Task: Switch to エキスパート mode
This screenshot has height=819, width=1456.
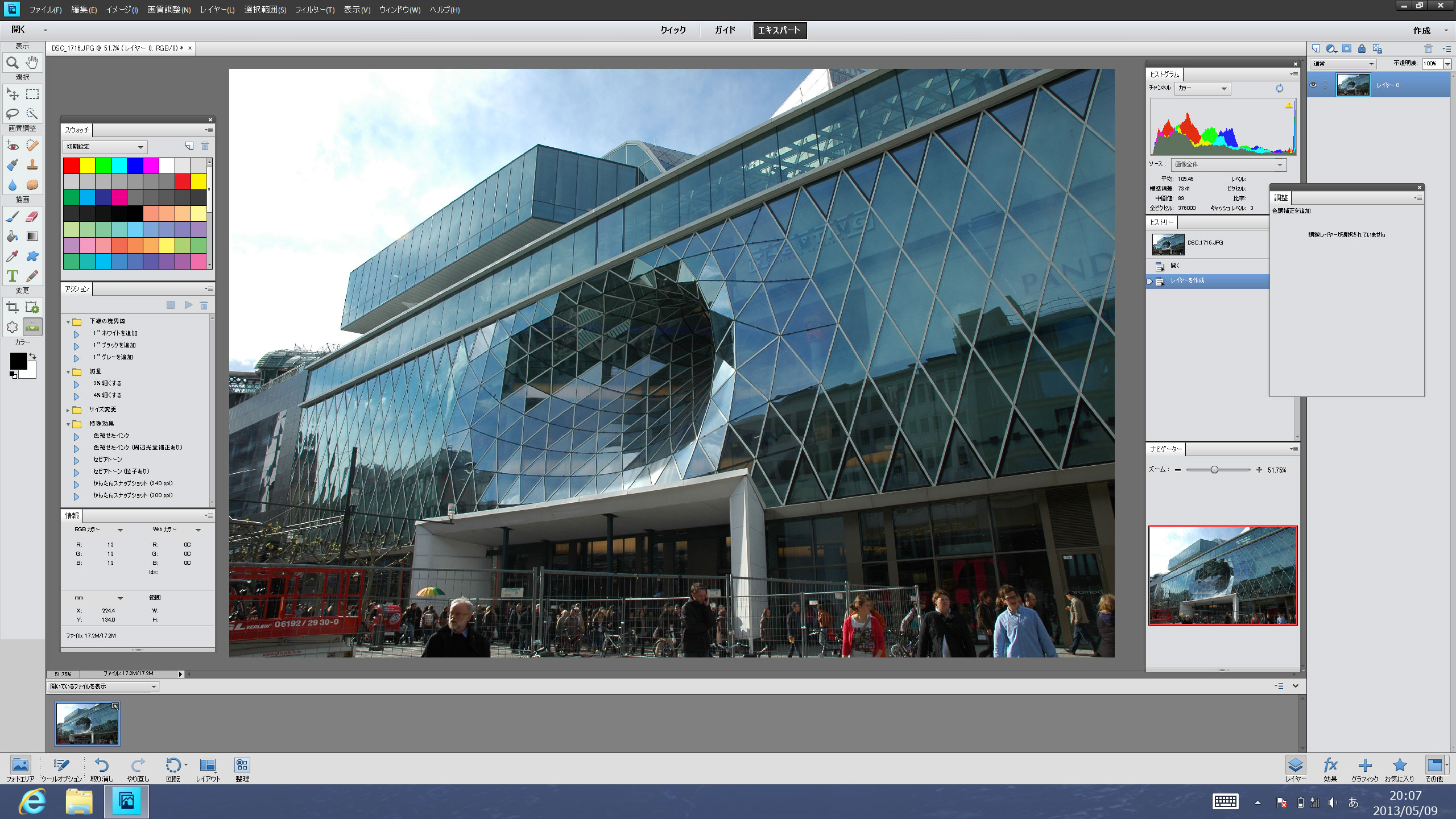Action: click(779, 30)
